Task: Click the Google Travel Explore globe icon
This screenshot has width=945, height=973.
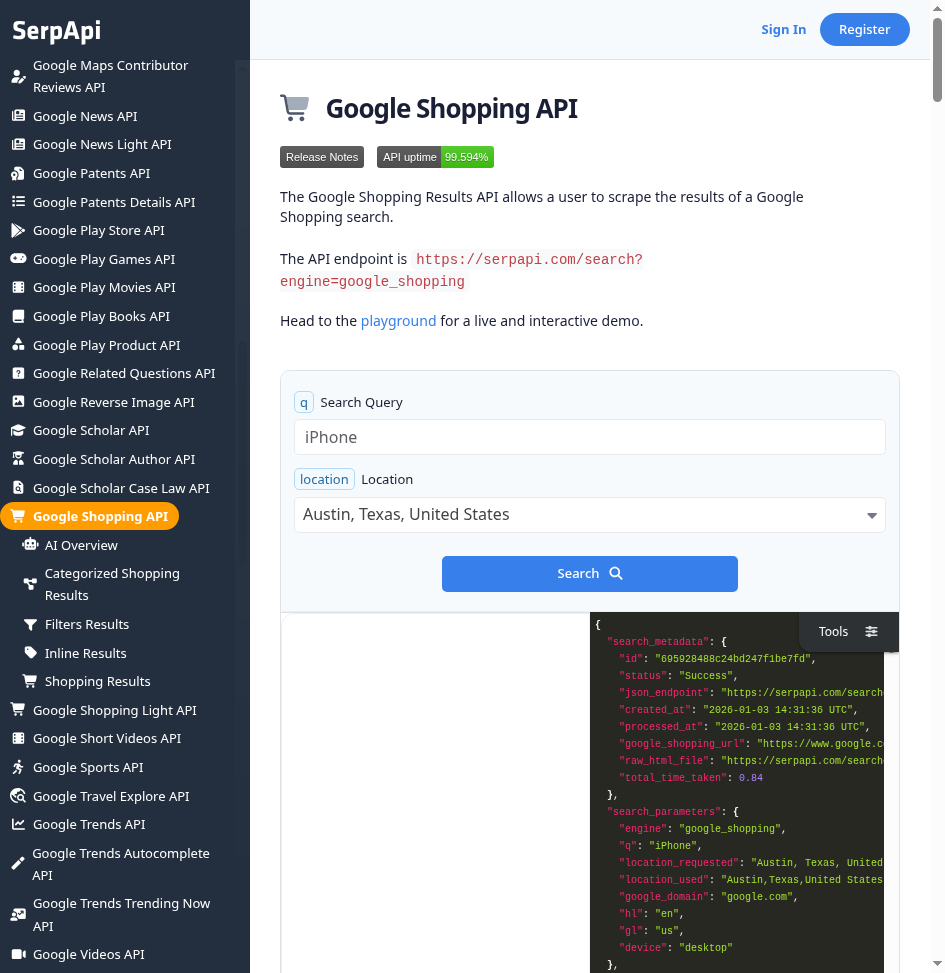Action: (x=18, y=796)
